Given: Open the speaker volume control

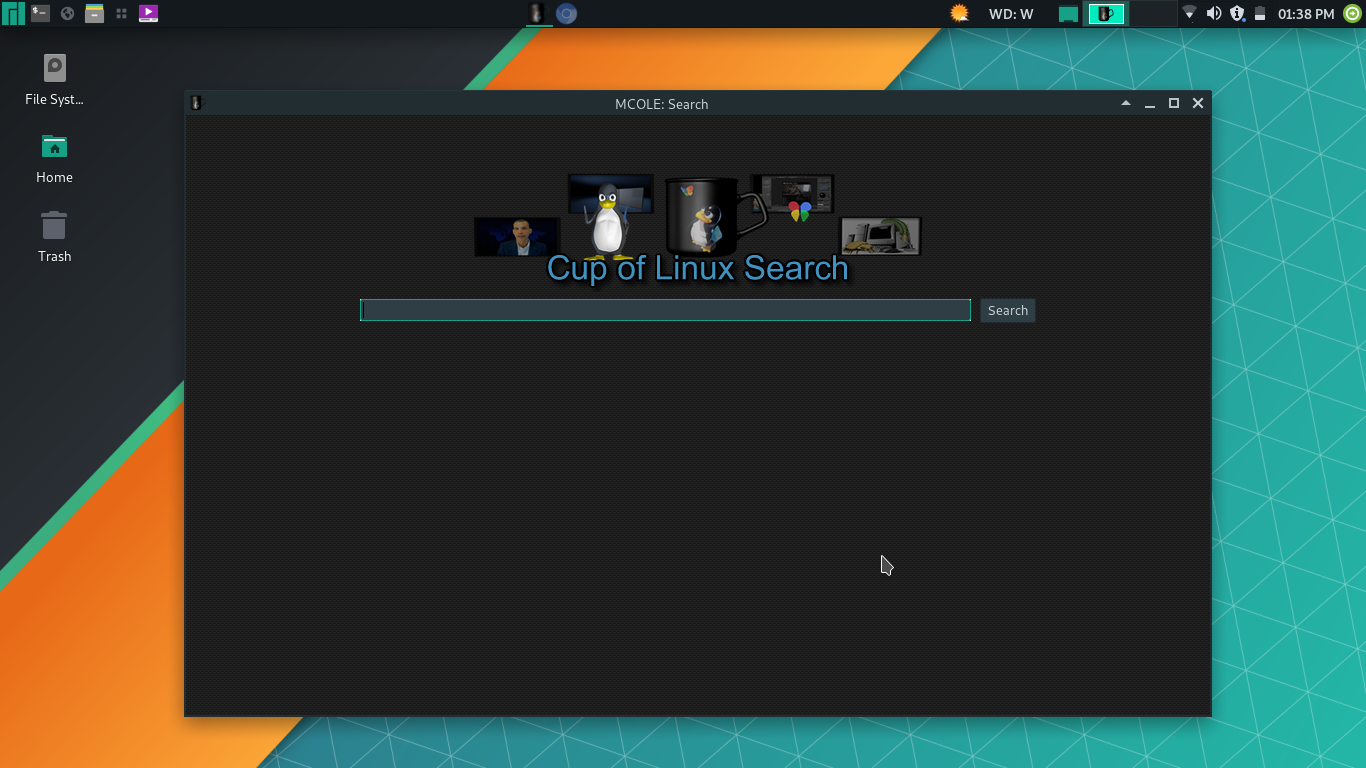Looking at the screenshot, I should (1214, 13).
